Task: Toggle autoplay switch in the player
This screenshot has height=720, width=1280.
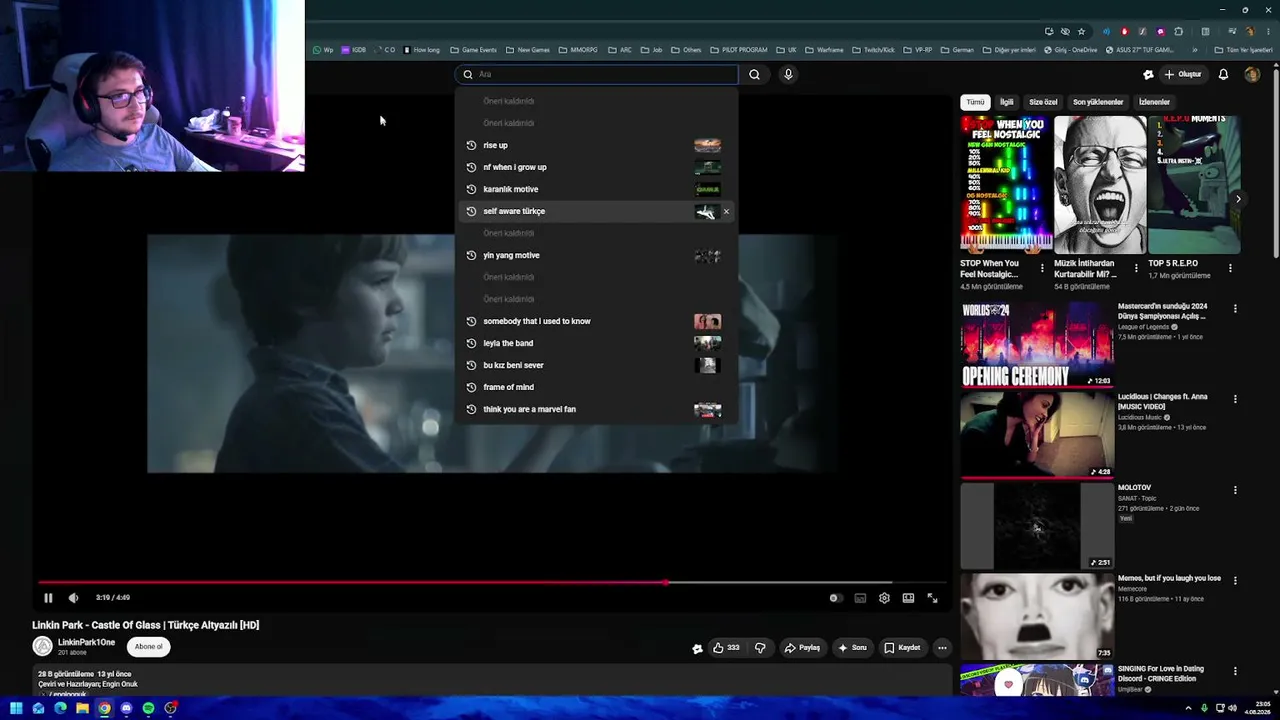Action: pos(834,598)
